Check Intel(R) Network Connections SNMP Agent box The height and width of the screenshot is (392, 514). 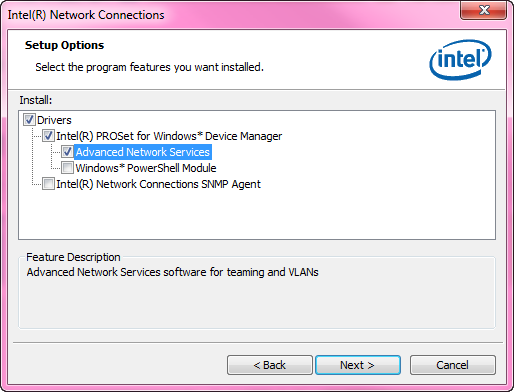pos(48,184)
